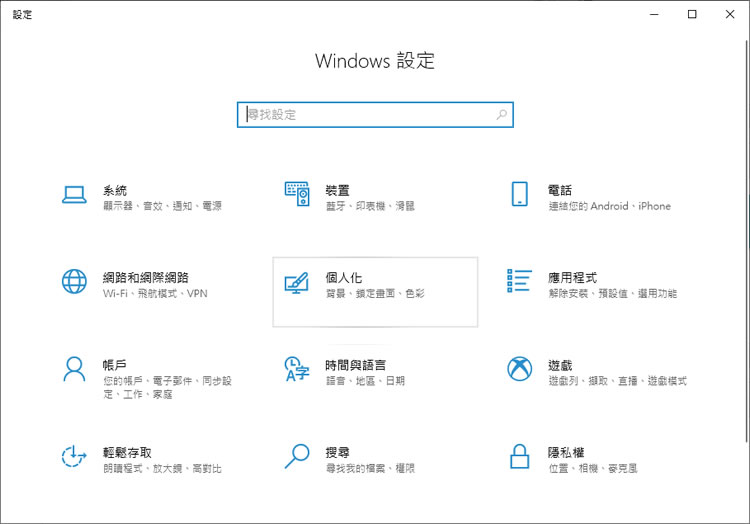Click the clock and letter icon for 時間與語言

click(297, 369)
